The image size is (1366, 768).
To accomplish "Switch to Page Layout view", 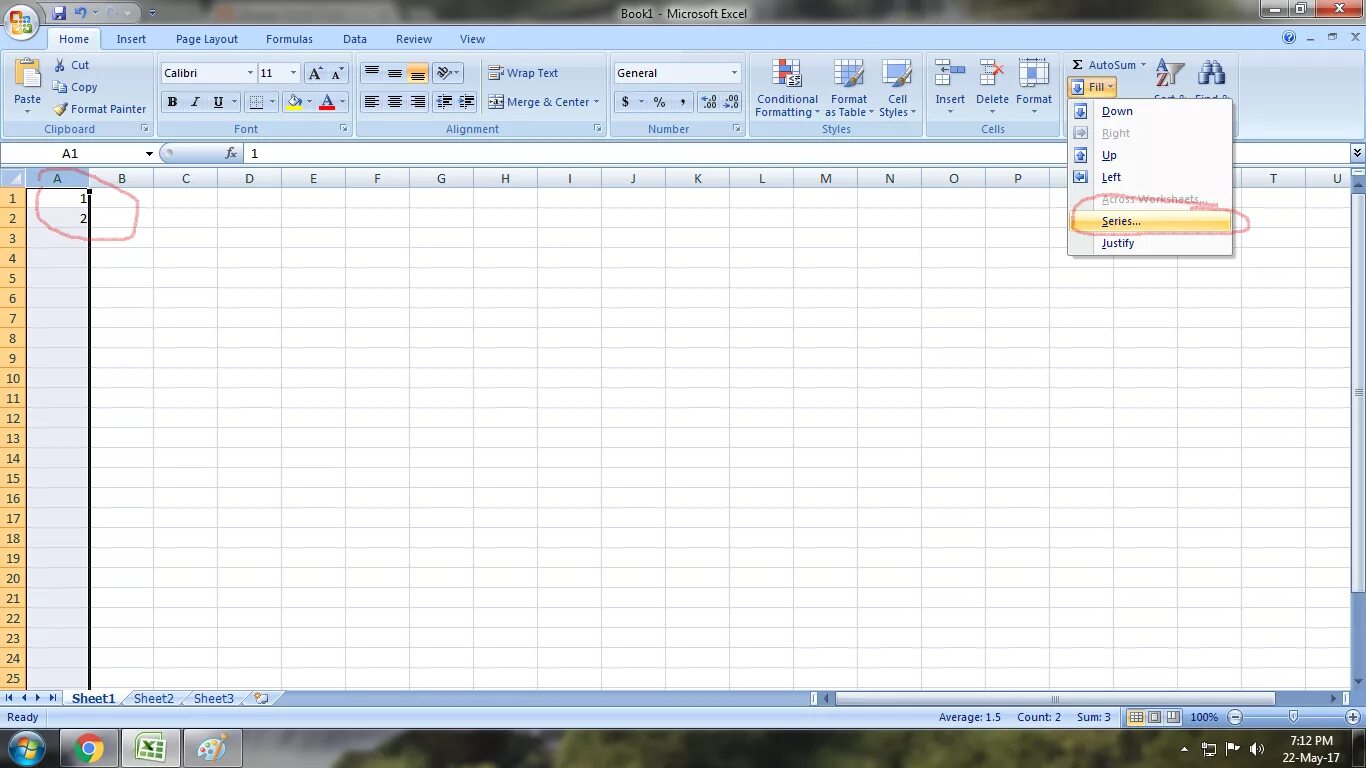I will pyautogui.click(x=1154, y=717).
